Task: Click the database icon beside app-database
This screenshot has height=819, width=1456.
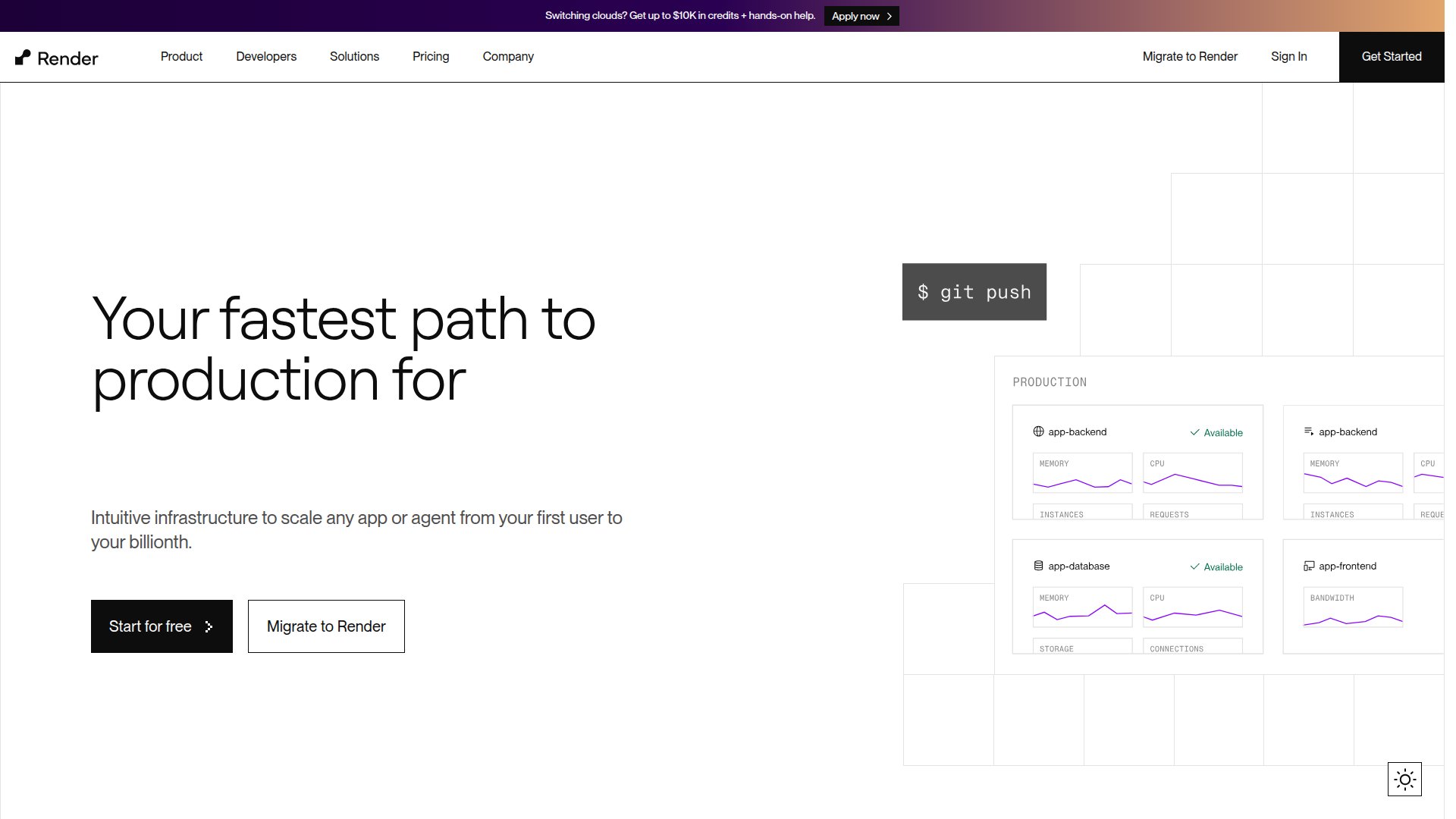Action: pyautogui.click(x=1038, y=566)
